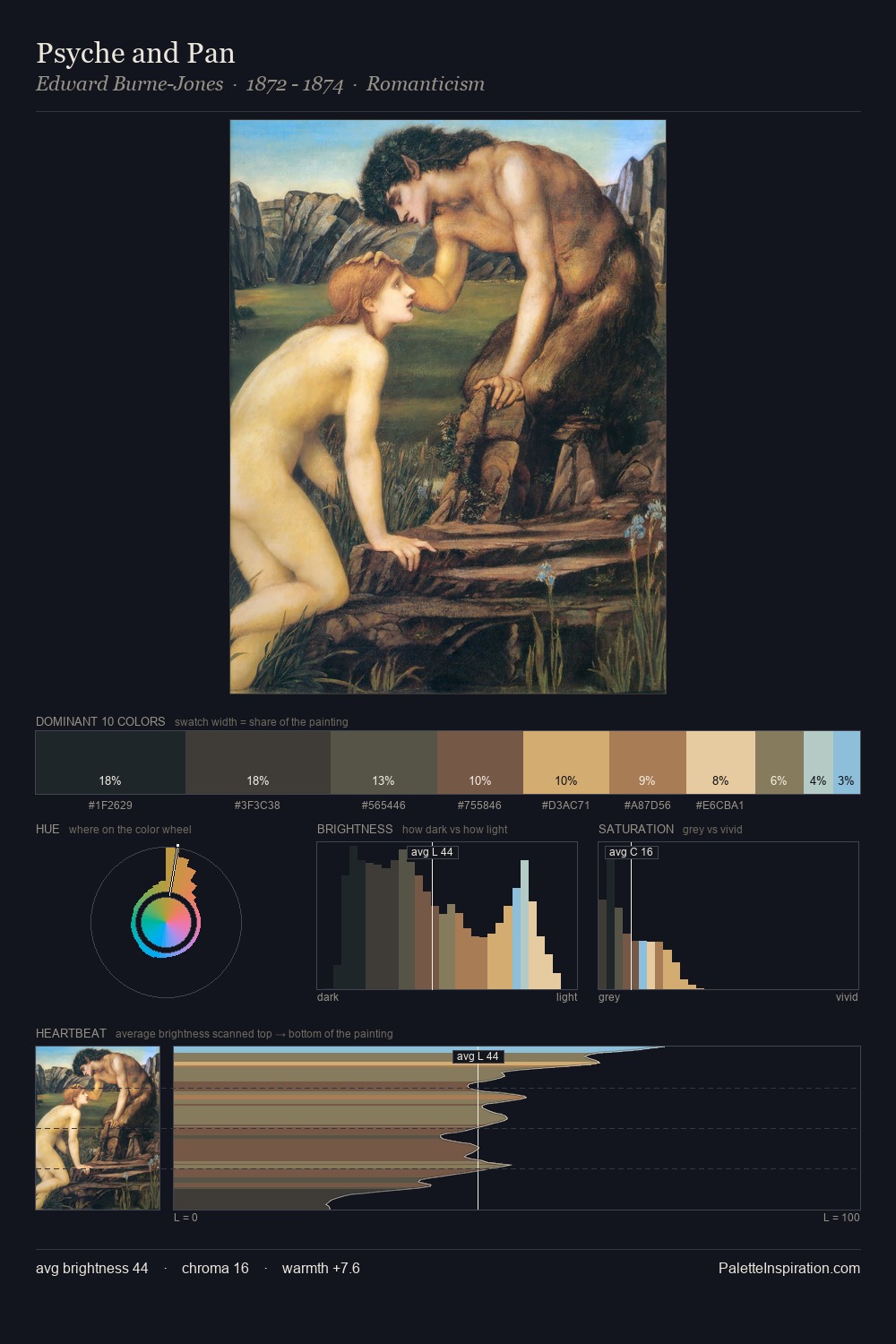Click hex code #A87D56 text
Screen dimensions: 896x1344
click(648, 805)
